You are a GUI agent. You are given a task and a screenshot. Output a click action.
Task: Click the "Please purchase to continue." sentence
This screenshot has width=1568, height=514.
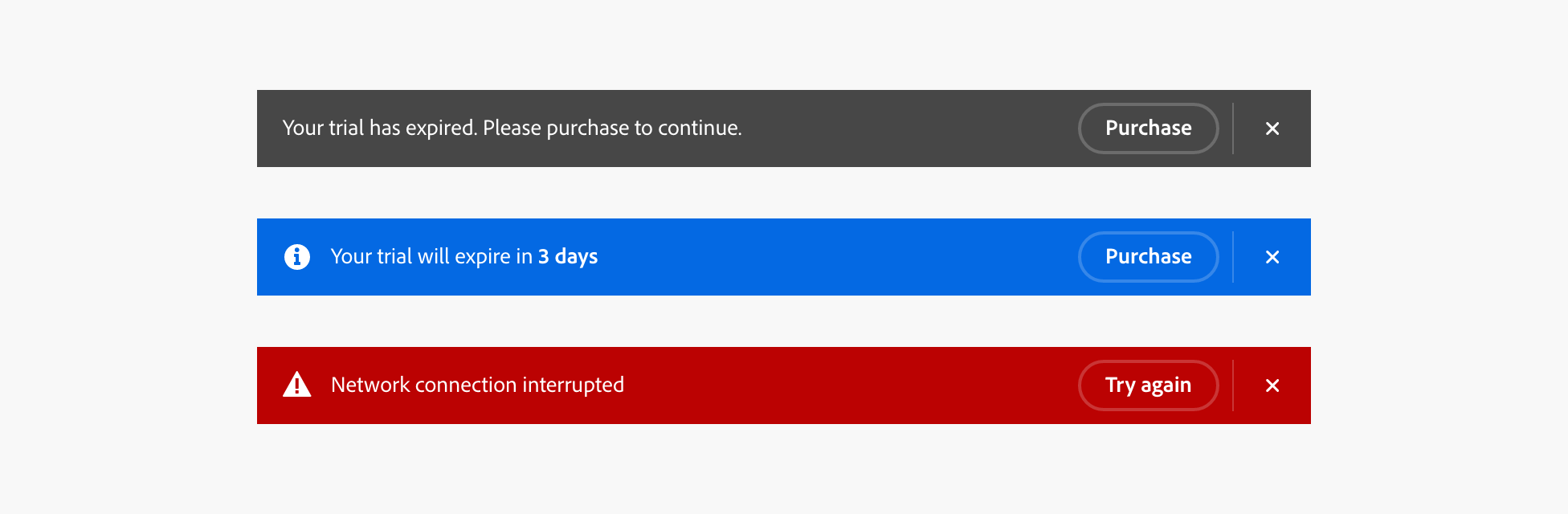pos(612,128)
